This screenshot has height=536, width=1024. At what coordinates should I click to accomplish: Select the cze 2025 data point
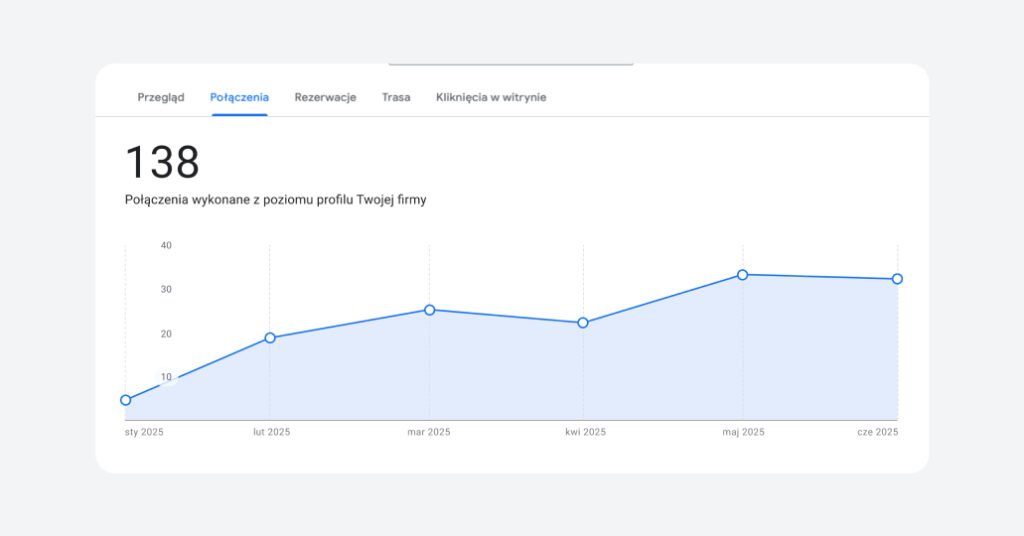point(897,279)
